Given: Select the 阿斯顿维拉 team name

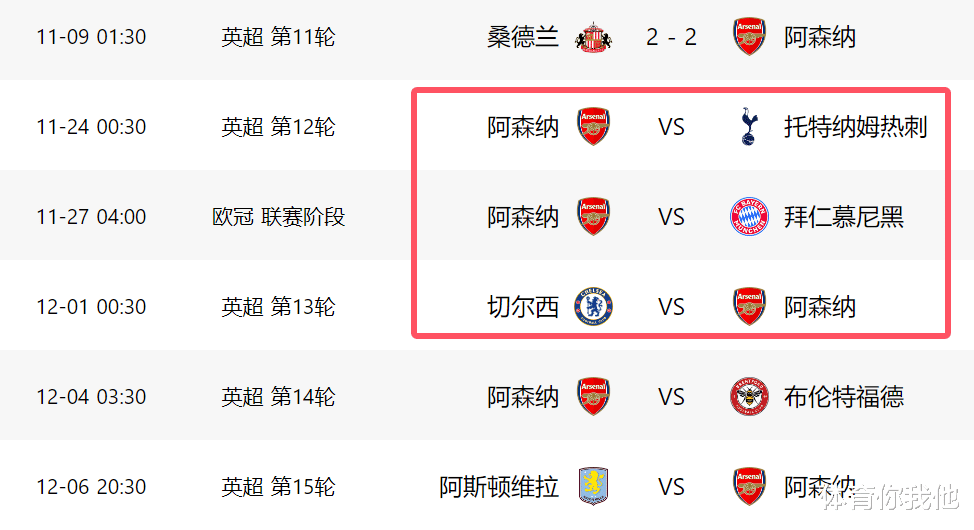Looking at the screenshot, I should (x=499, y=487).
